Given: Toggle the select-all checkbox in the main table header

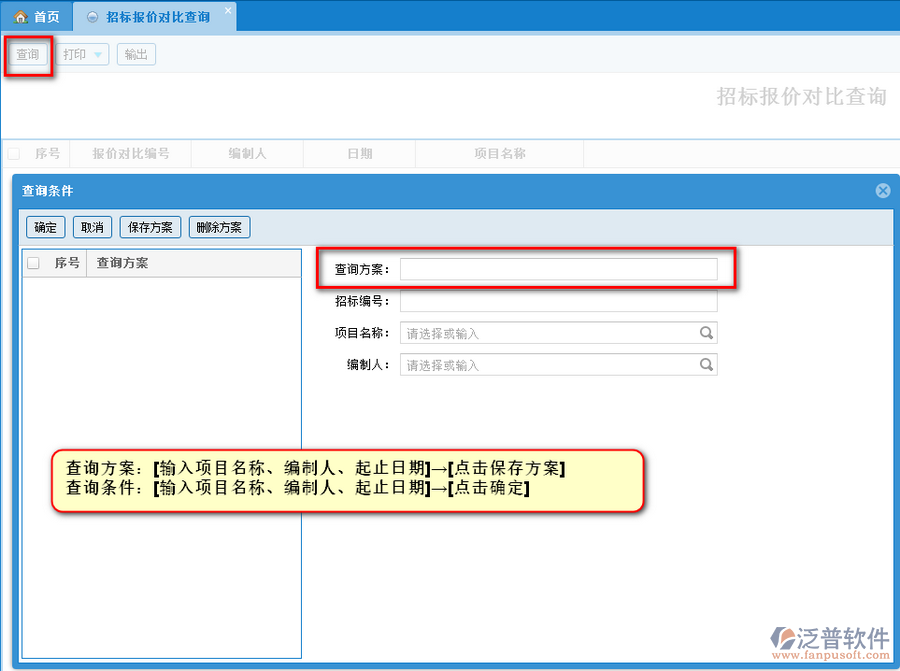Looking at the screenshot, I should (x=14, y=154).
